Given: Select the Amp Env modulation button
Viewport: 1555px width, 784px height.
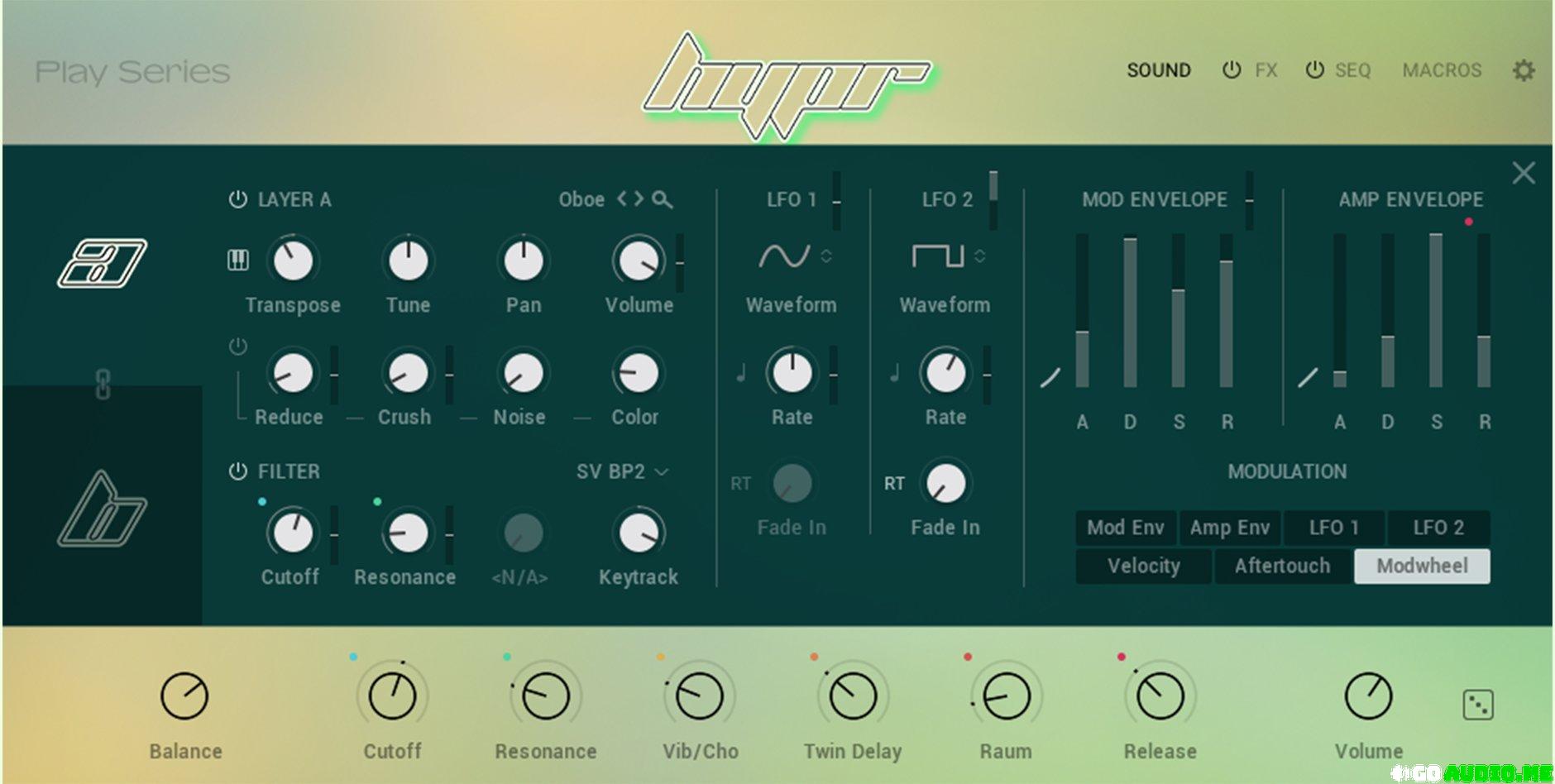Looking at the screenshot, I should pyautogui.click(x=1230, y=528).
